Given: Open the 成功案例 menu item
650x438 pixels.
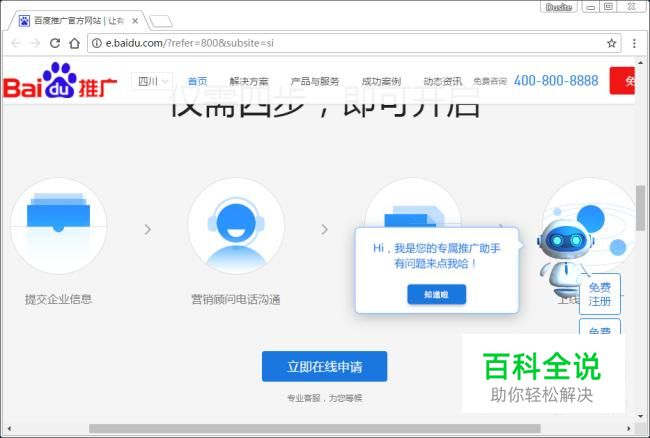Looking at the screenshot, I should click(x=381, y=81).
